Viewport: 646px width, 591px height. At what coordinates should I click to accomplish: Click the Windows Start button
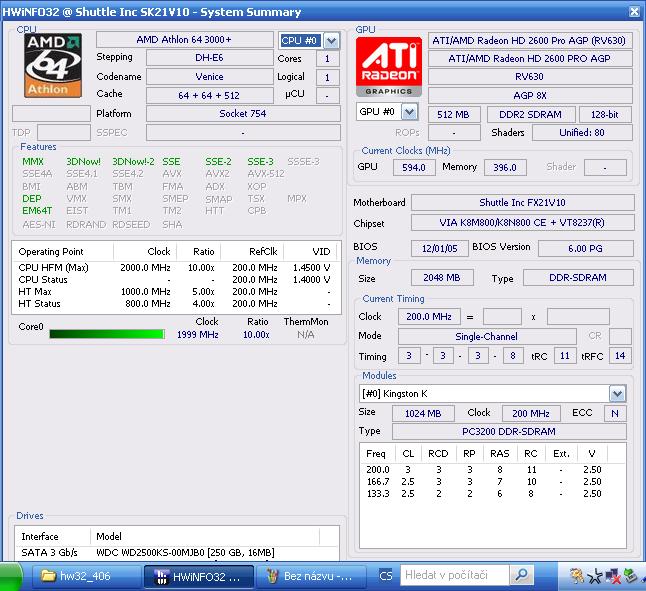point(11,576)
